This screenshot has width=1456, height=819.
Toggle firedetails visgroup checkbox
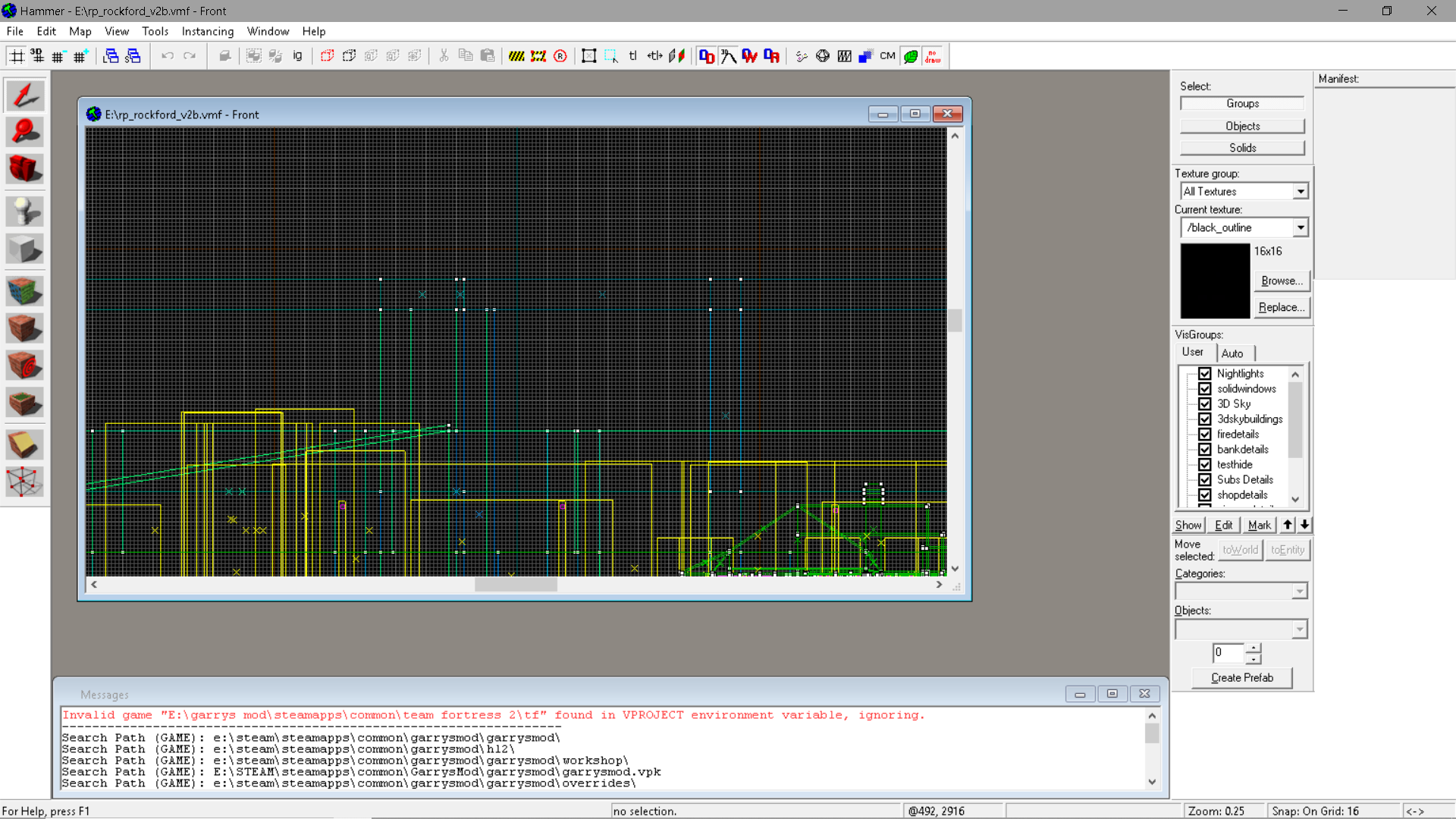point(1204,435)
